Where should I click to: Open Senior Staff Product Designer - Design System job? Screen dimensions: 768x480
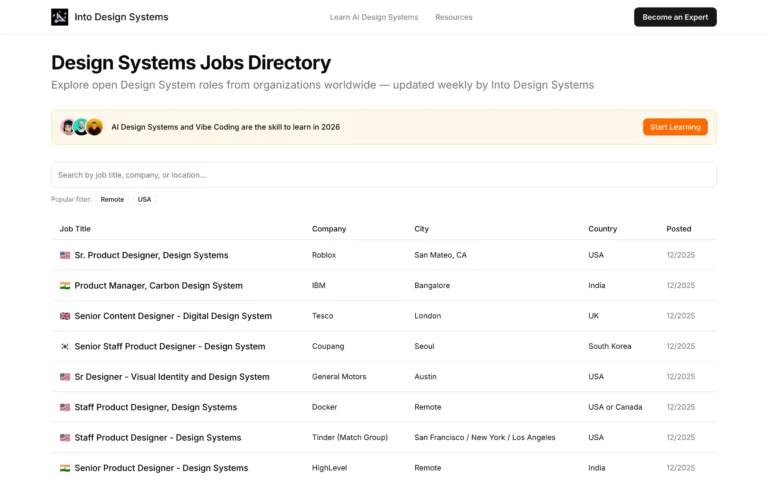pos(169,346)
